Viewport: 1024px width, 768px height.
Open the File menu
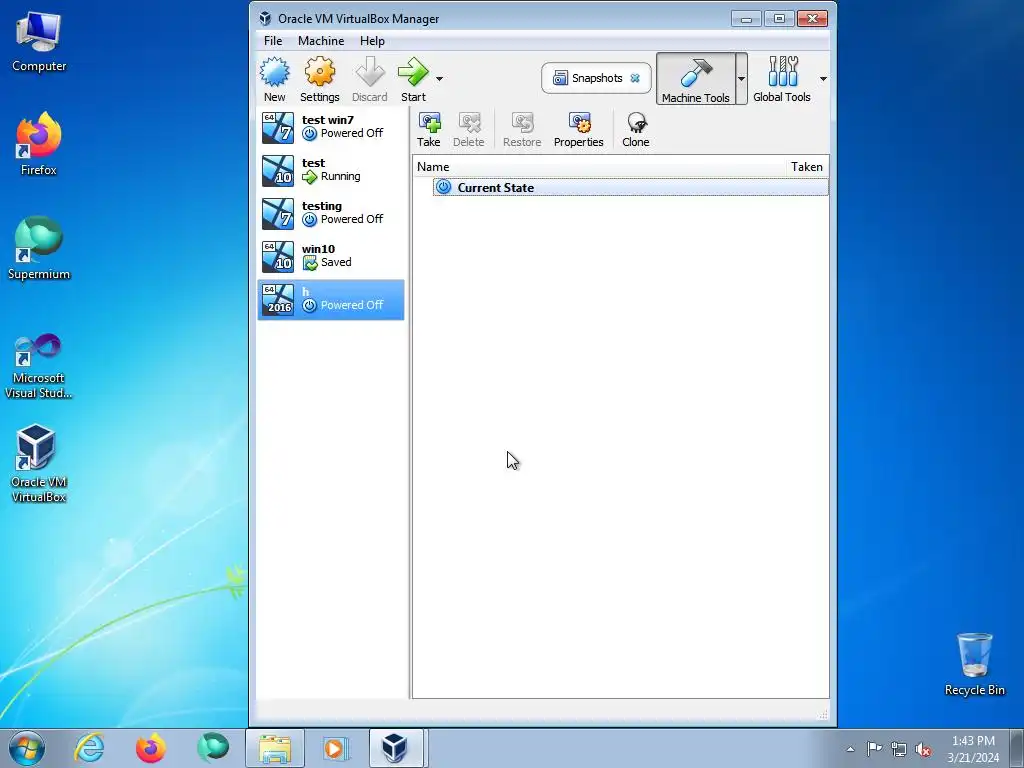[x=273, y=40]
